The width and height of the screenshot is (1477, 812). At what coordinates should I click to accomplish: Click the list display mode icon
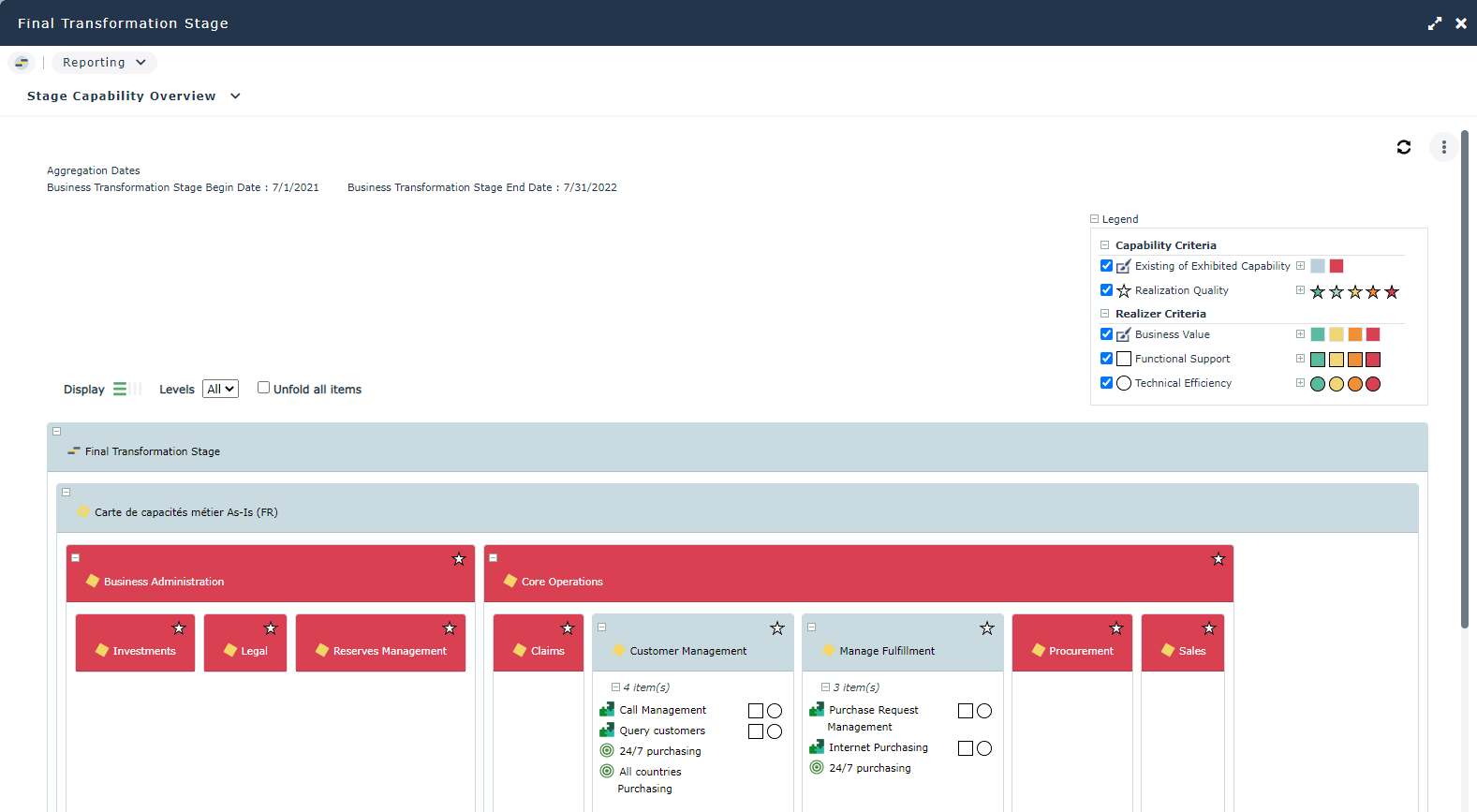[x=120, y=389]
